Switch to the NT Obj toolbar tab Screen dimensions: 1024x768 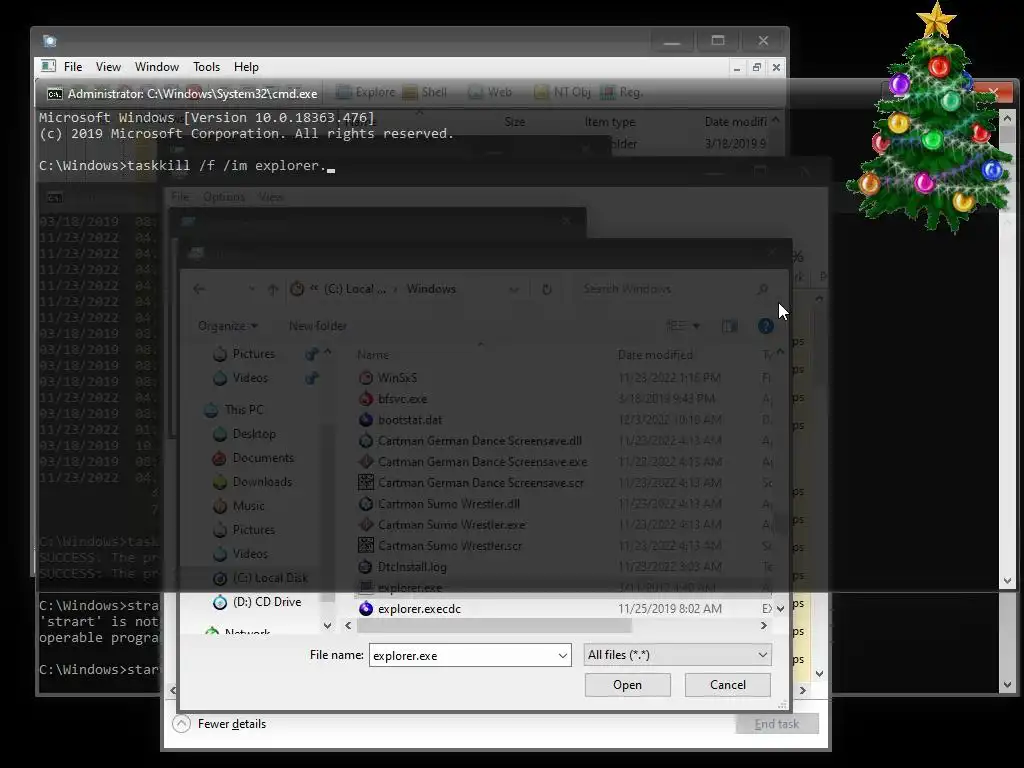(x=562, y=92)
